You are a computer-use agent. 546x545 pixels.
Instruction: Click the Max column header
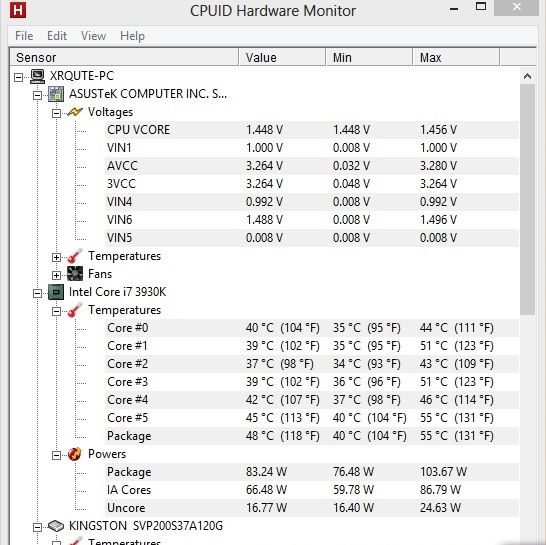click(456, 57)
